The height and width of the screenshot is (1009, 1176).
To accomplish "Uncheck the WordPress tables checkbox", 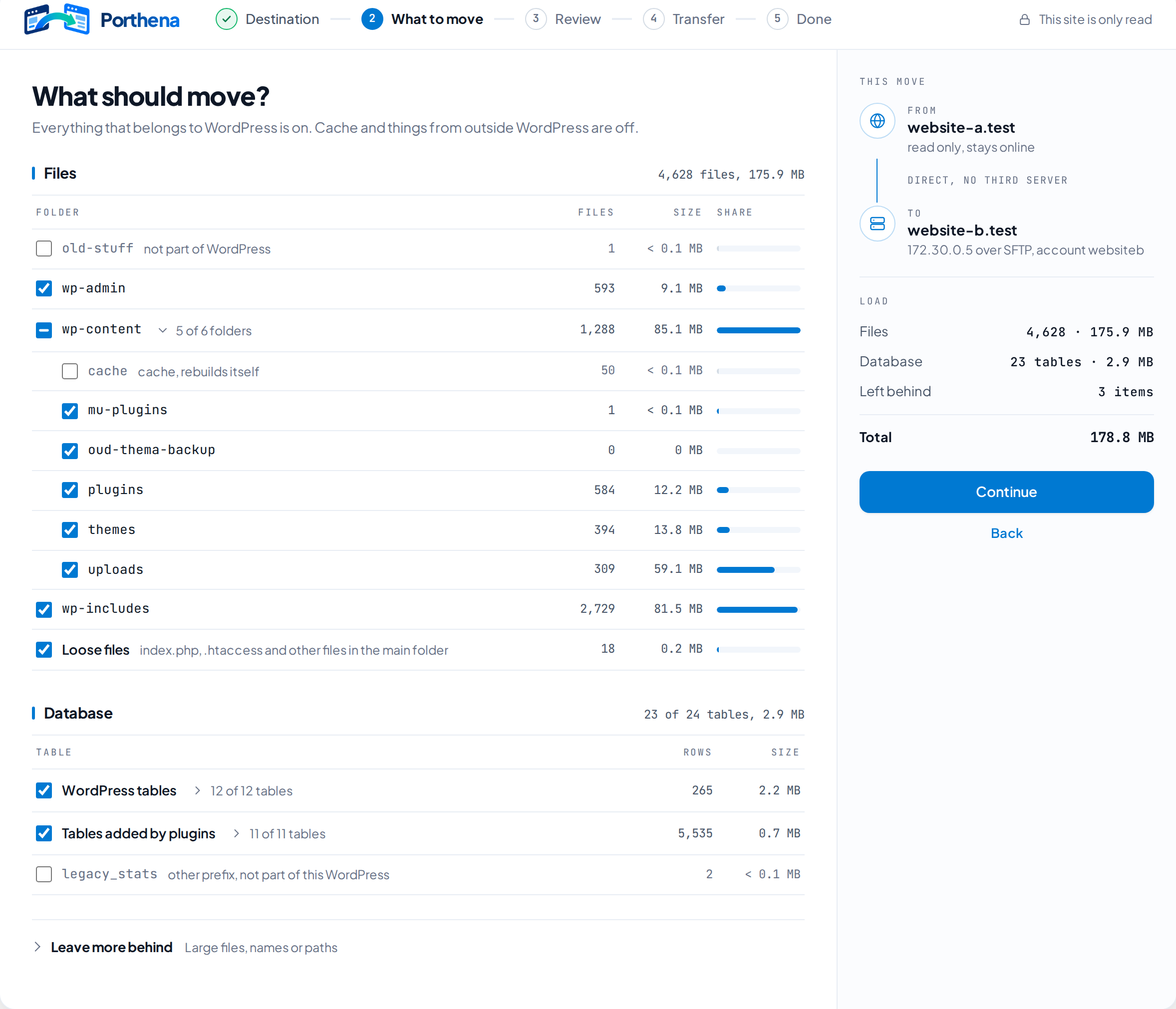I will (44, 790).
